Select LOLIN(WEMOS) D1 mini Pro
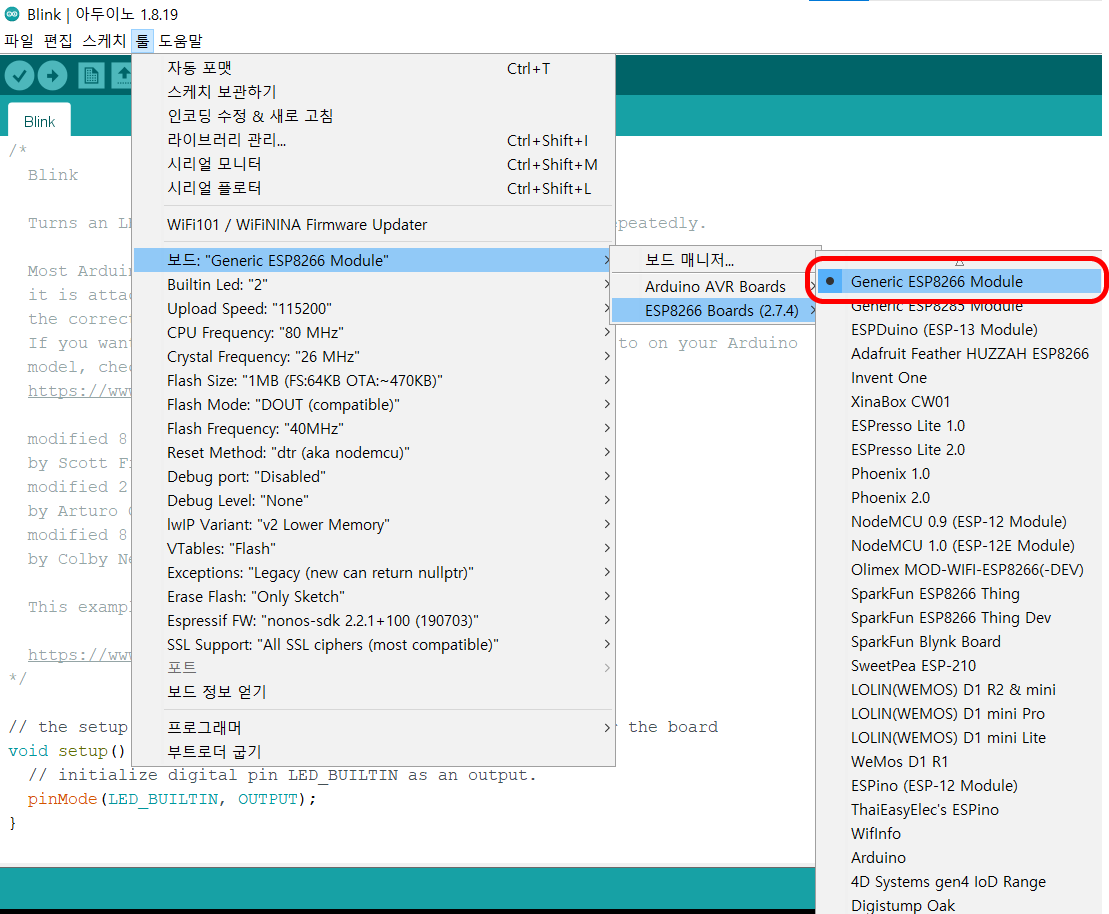 tap(960, 715)
